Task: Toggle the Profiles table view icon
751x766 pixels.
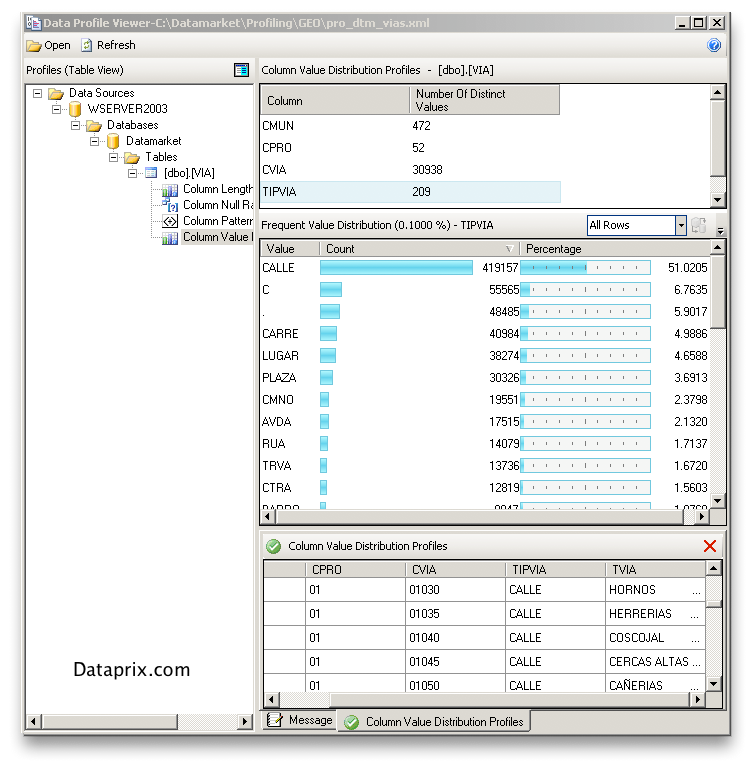Action: [241, 70]
